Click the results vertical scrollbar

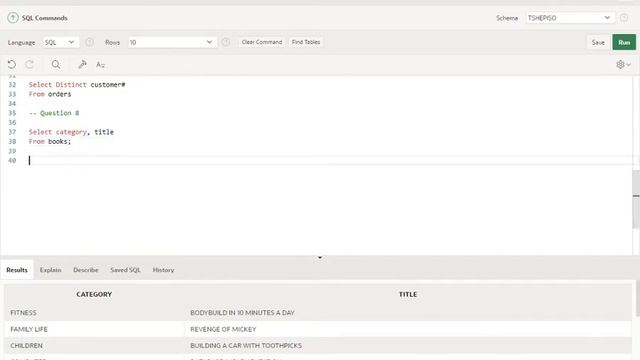(x=638, y=298)
